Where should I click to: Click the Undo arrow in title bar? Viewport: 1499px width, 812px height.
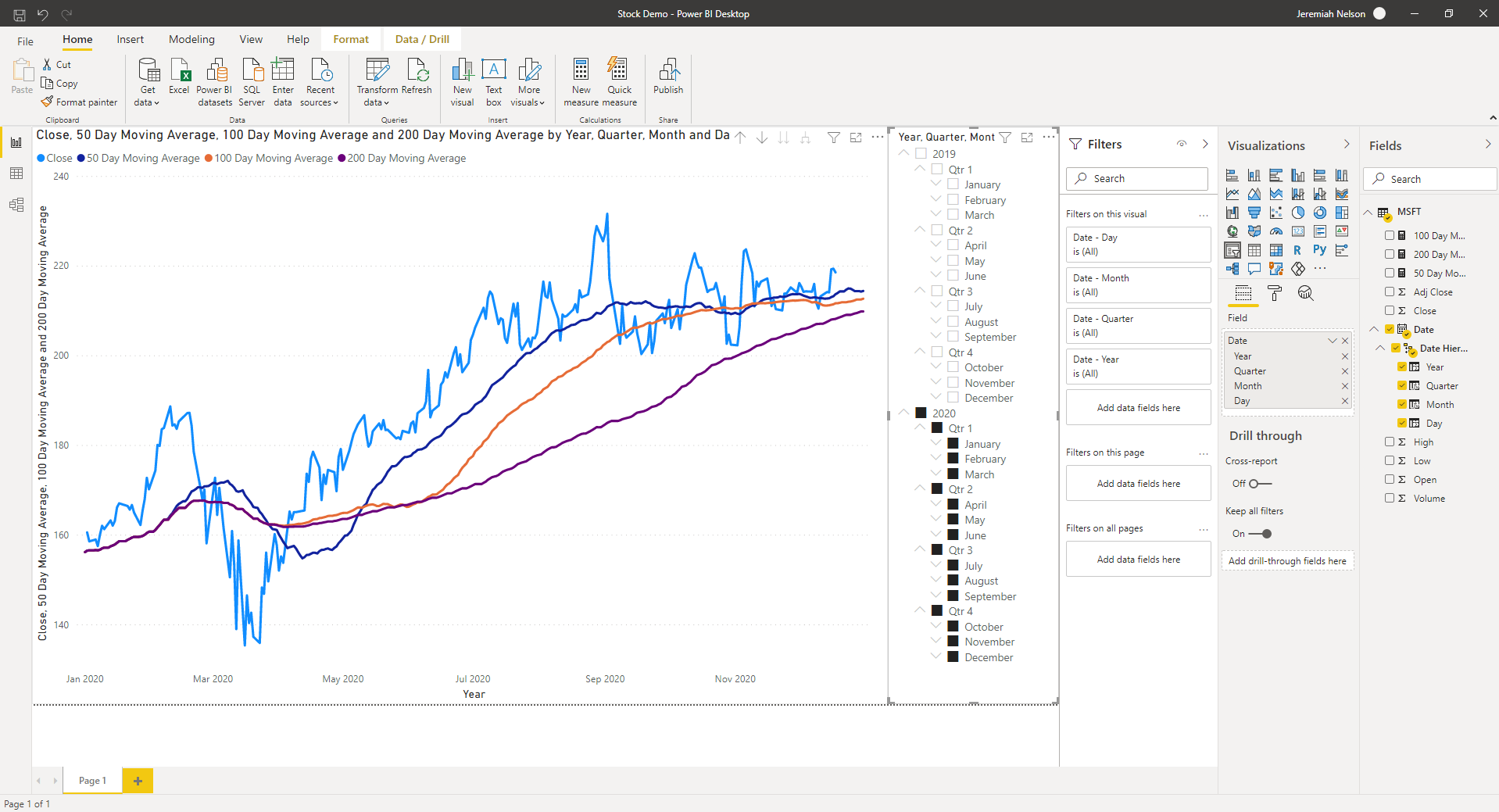coord(43,14)
